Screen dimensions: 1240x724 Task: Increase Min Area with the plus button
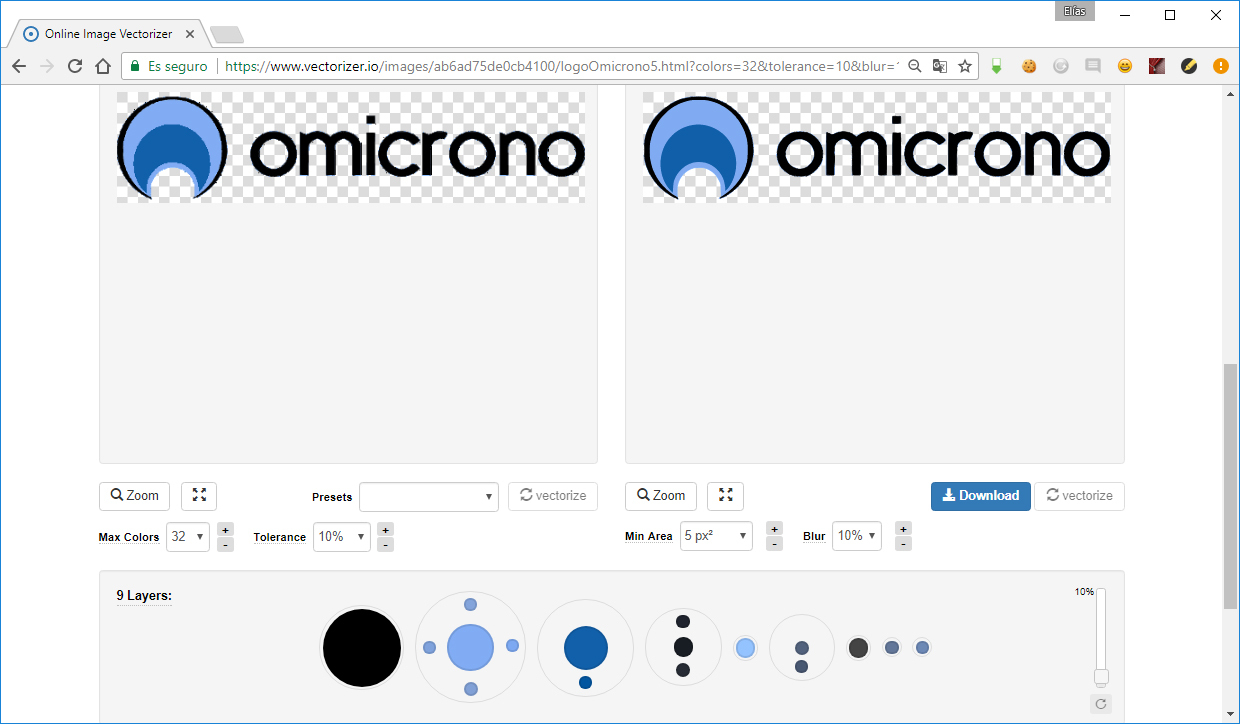click(774, 529)
